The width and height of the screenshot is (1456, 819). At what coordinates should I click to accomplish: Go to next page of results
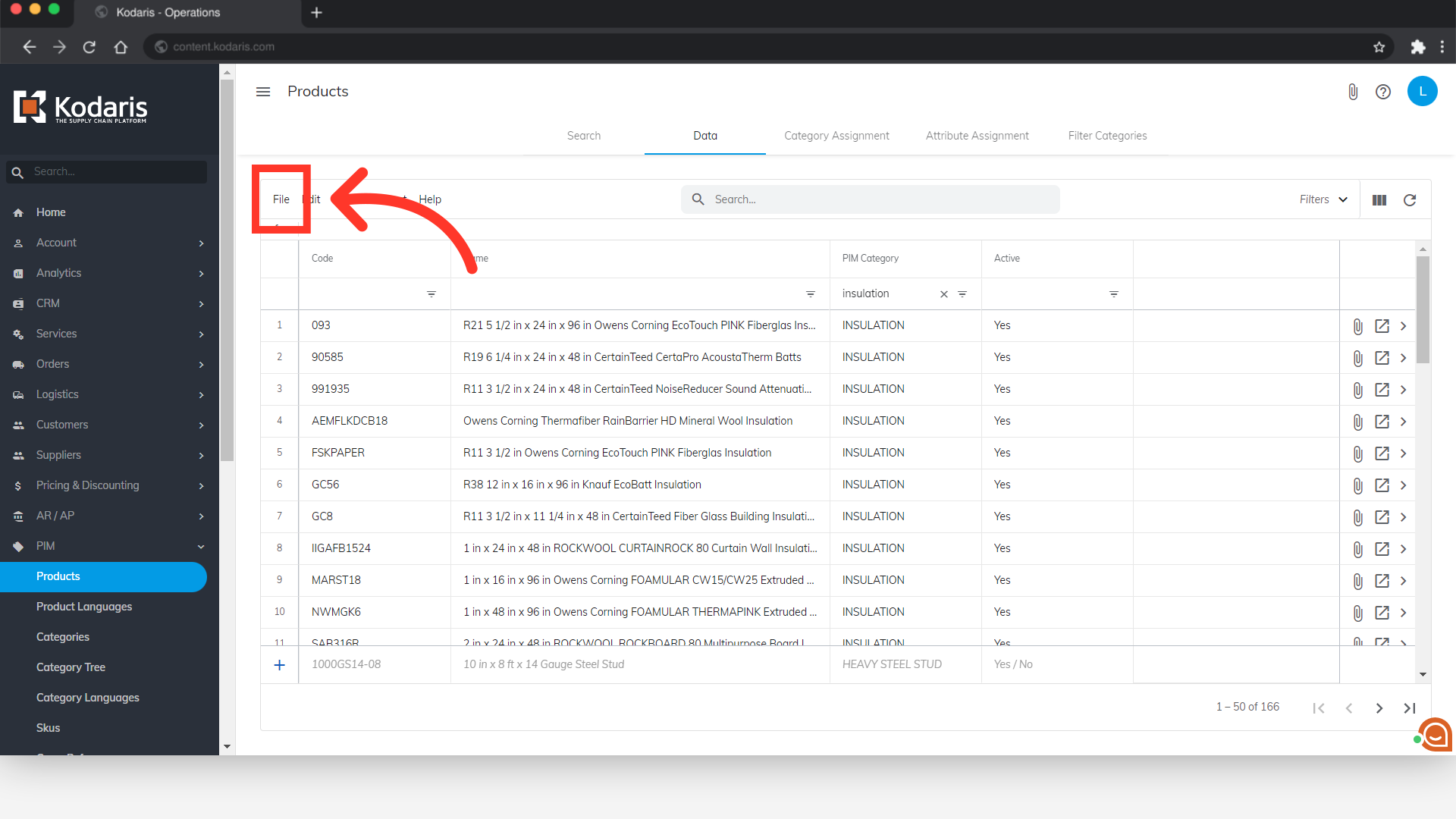(1379, 708)
